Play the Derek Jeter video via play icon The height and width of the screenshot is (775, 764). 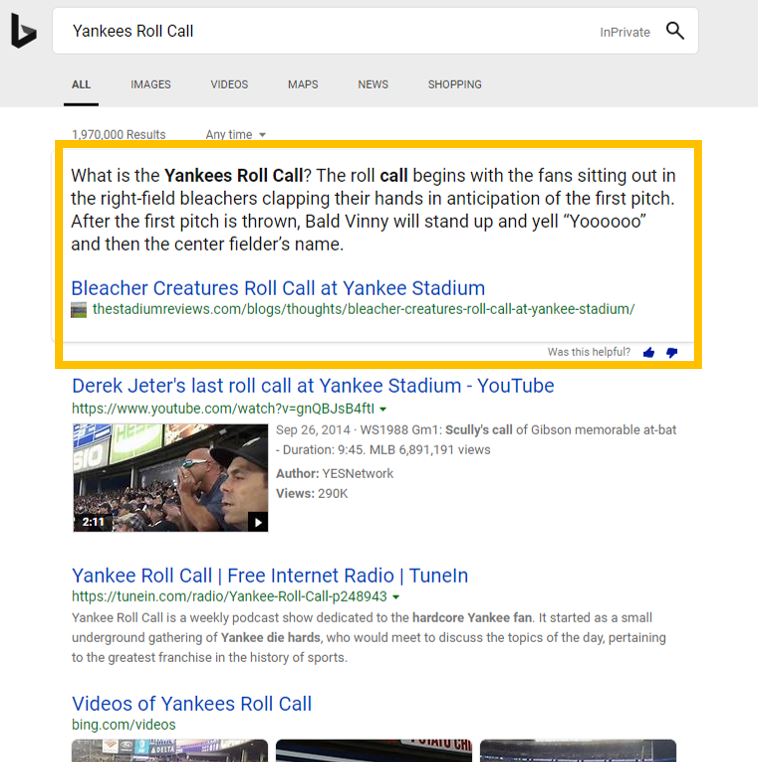tap(257, 522)
